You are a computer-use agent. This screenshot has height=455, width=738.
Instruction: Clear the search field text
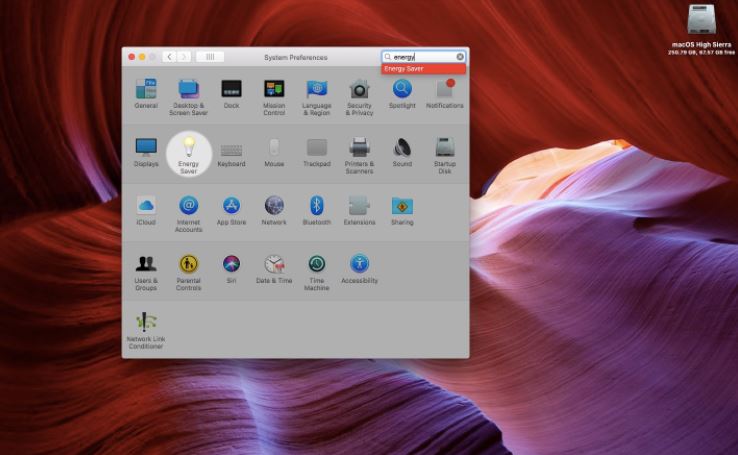pyautogui.click(x=461, y=57)
